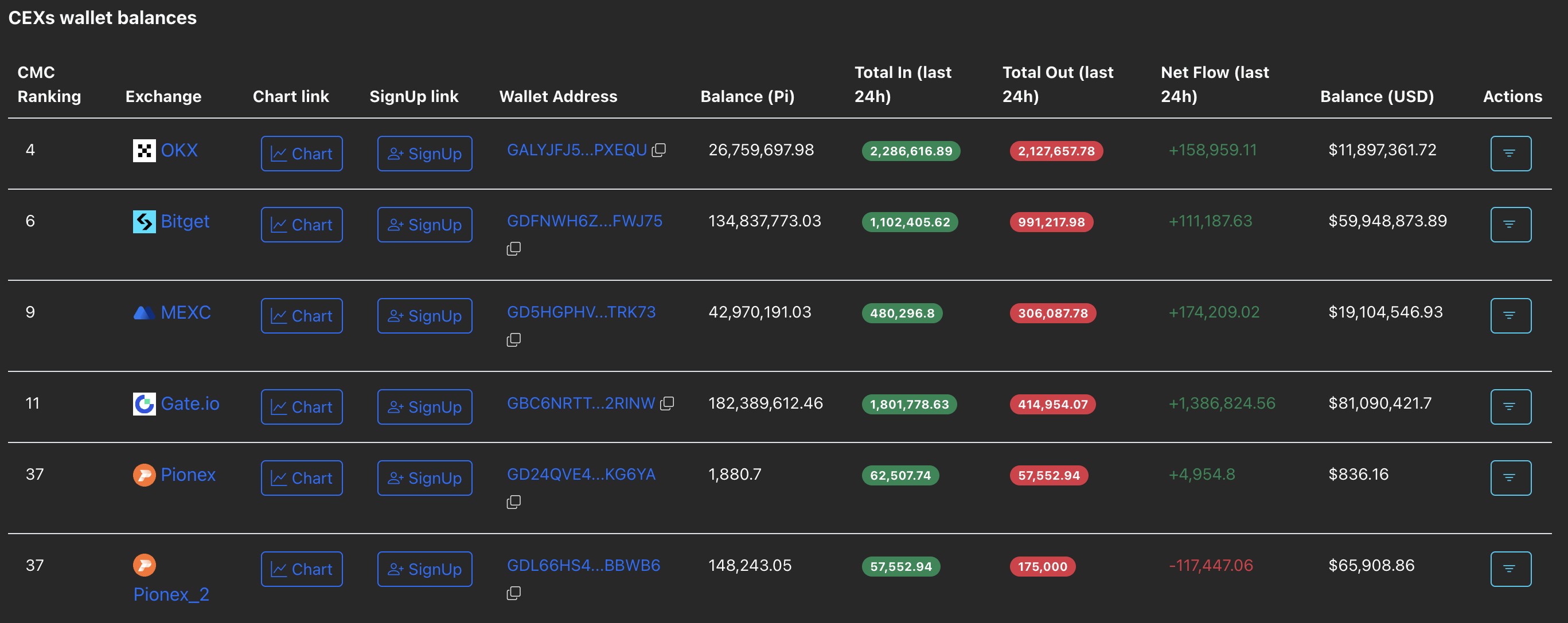Copy the Pionex GD24QVE4 wallet address

coord(514,502)
